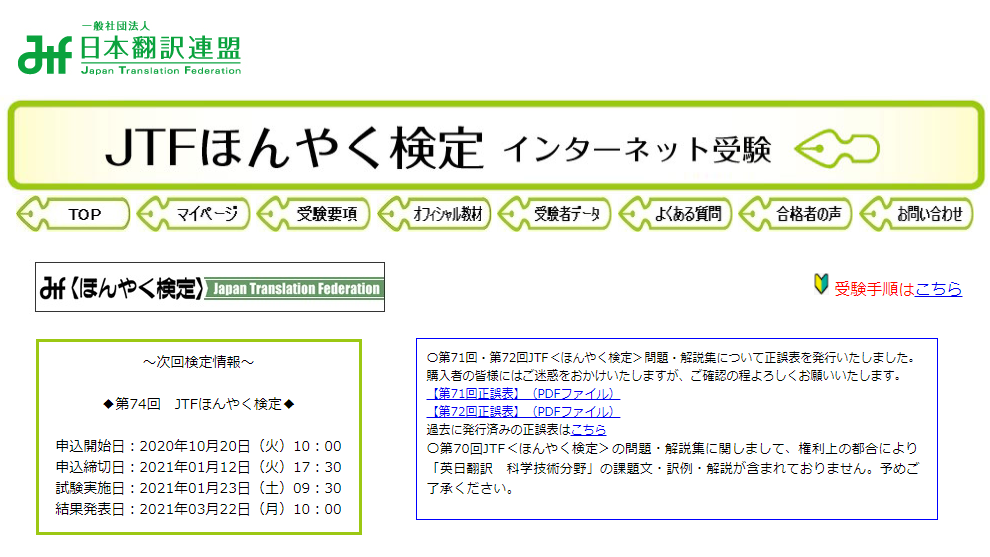
Task: Follow the こちら link for past 正誤表
Action: click(x=588, y=429)
